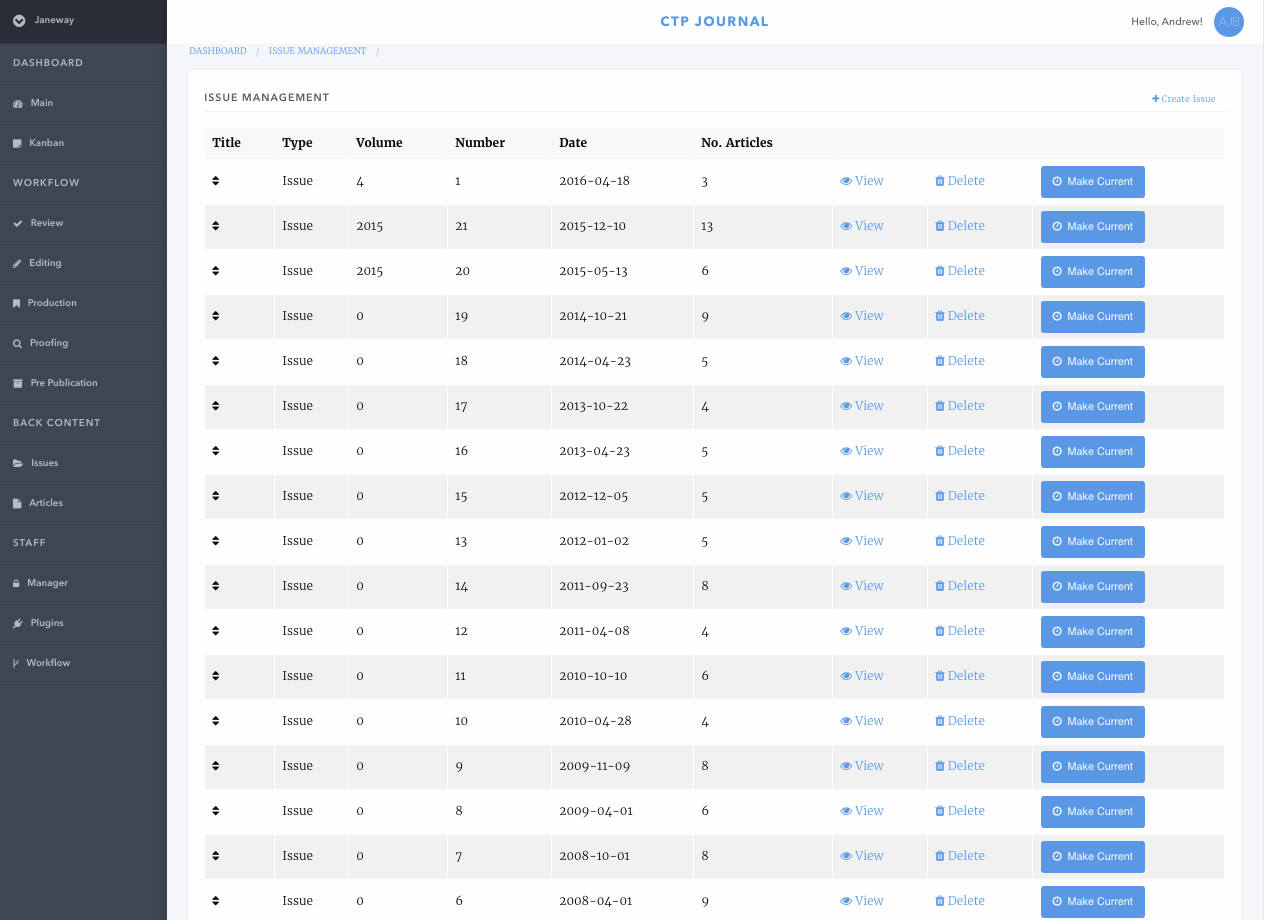Create a new issue
1264x920 pixels.
click(x=1184, y=99)
